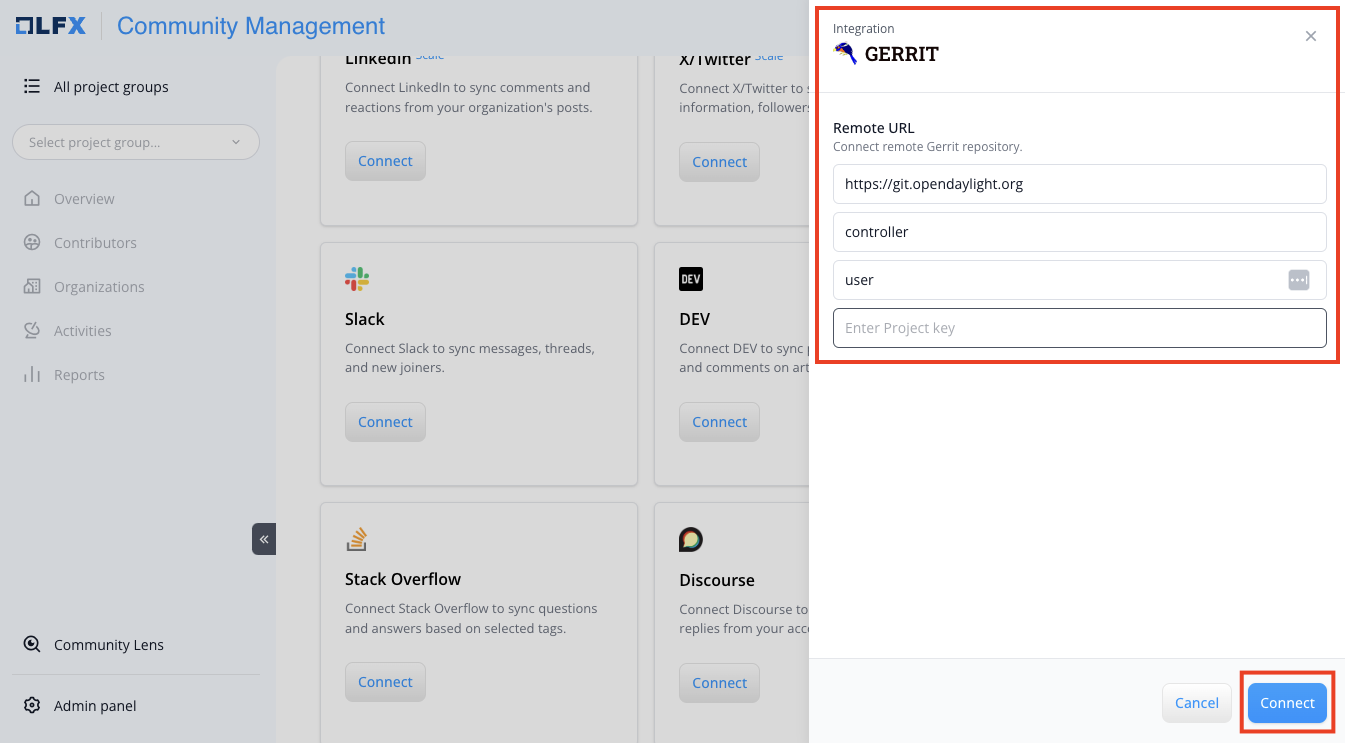Click the LFX logo in header

50,26
